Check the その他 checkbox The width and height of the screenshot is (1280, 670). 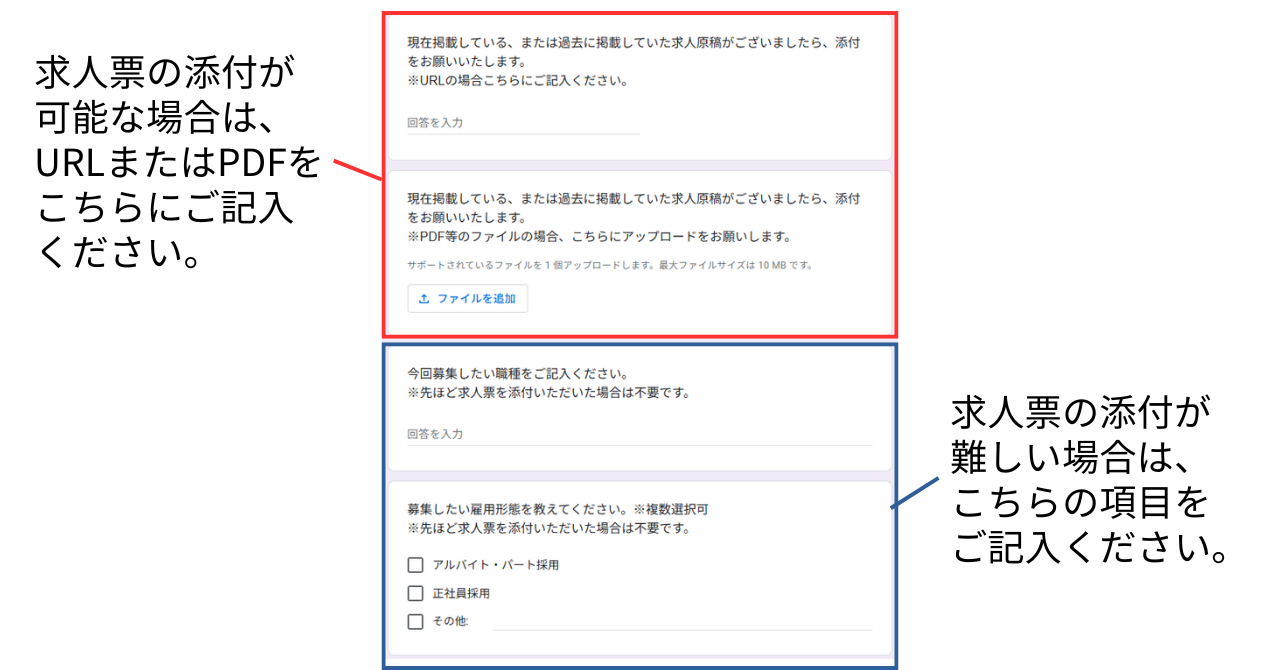tap(416, 622)
